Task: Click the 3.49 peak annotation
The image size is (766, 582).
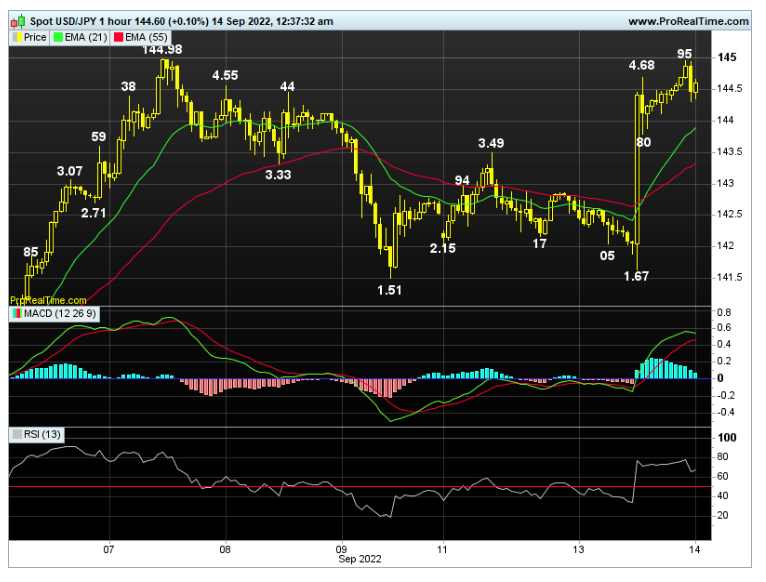Action: [491, 143]
